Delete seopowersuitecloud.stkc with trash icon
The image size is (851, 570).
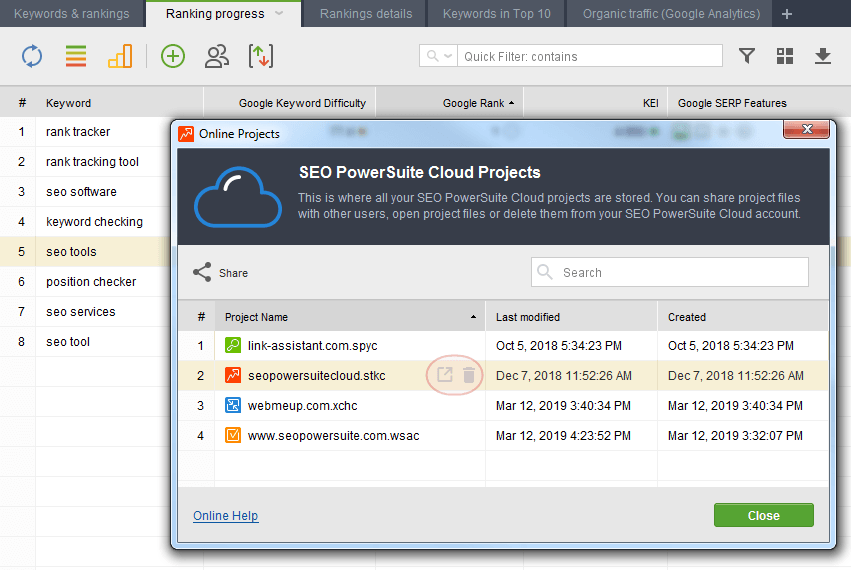[469, 375]
